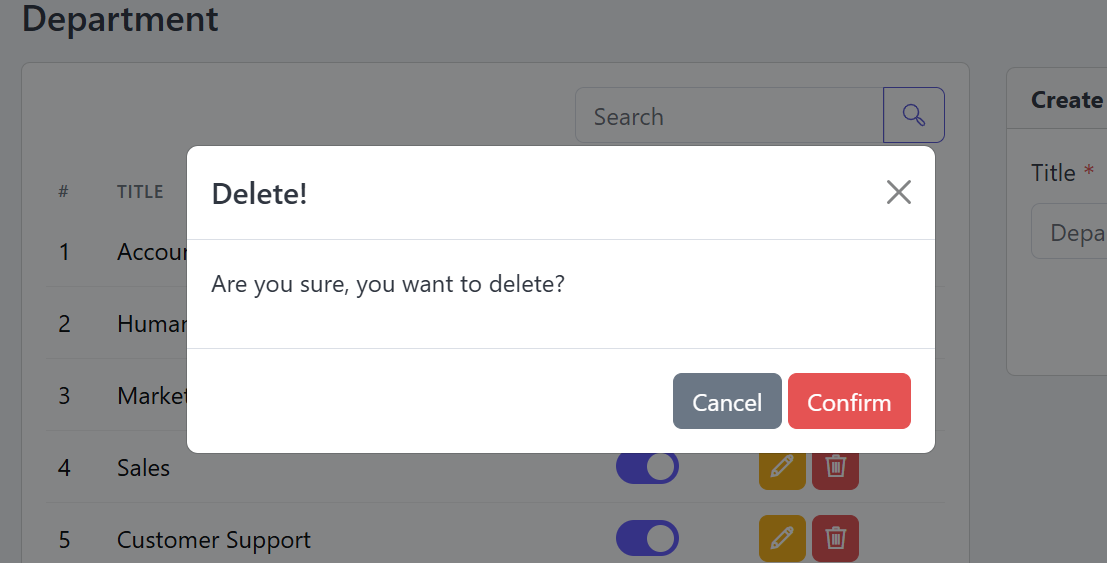Click the pencil edit icon for Sales
This screenshot has height=563, width=1107.
click(x=782, y=469)
